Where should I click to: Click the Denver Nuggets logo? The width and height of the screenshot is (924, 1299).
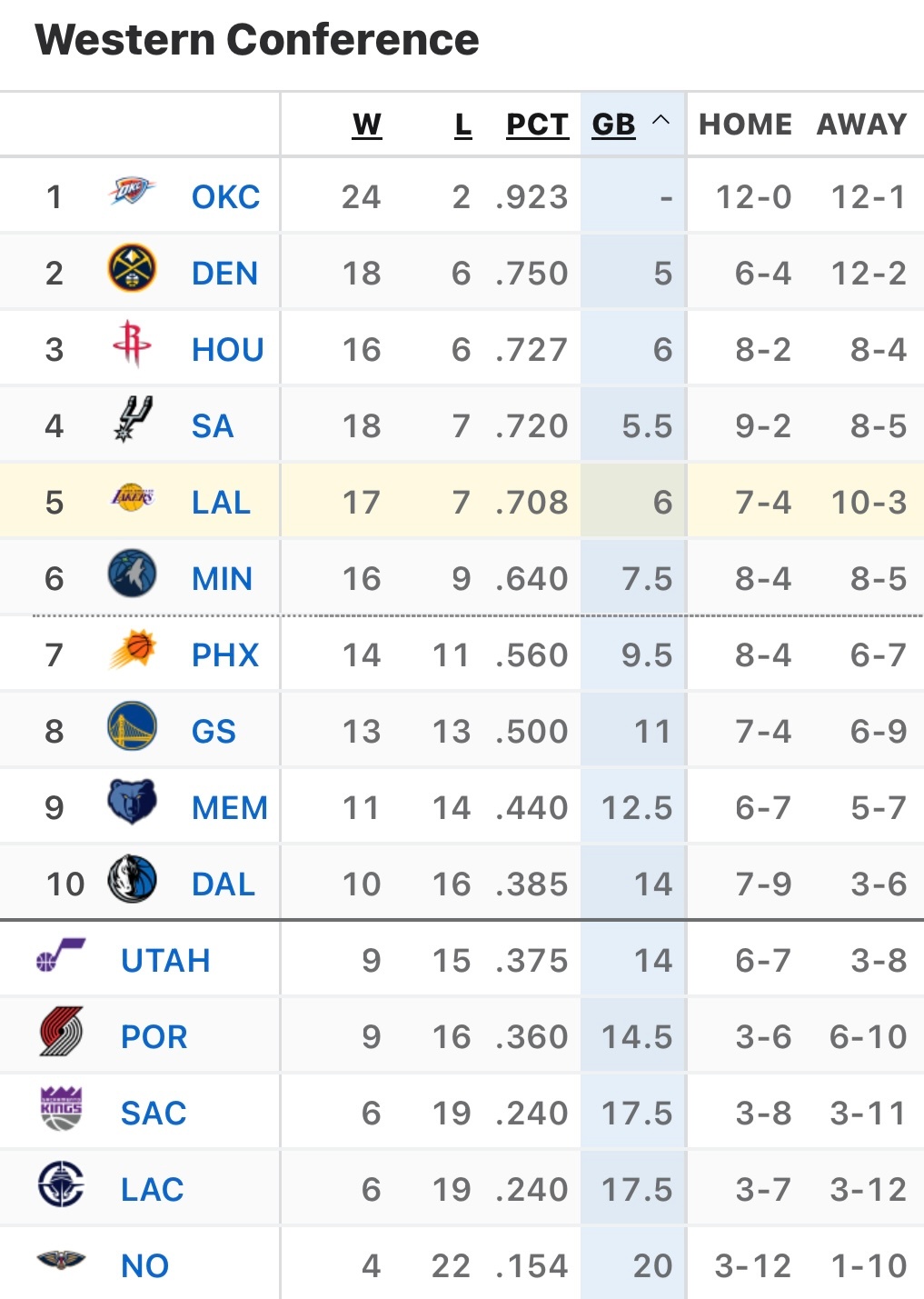point(132,269)
